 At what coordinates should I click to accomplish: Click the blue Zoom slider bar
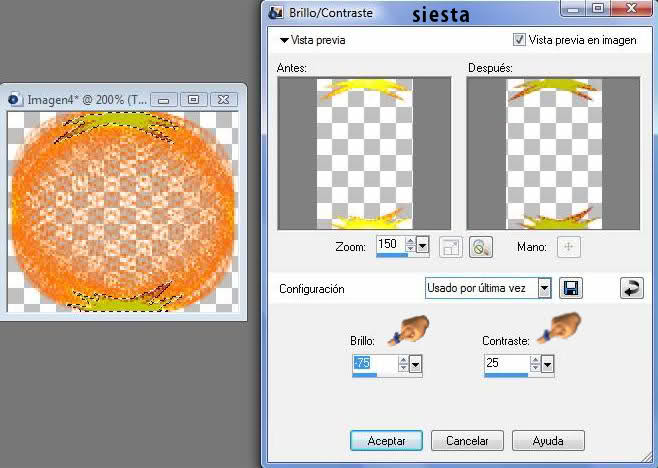392,255
